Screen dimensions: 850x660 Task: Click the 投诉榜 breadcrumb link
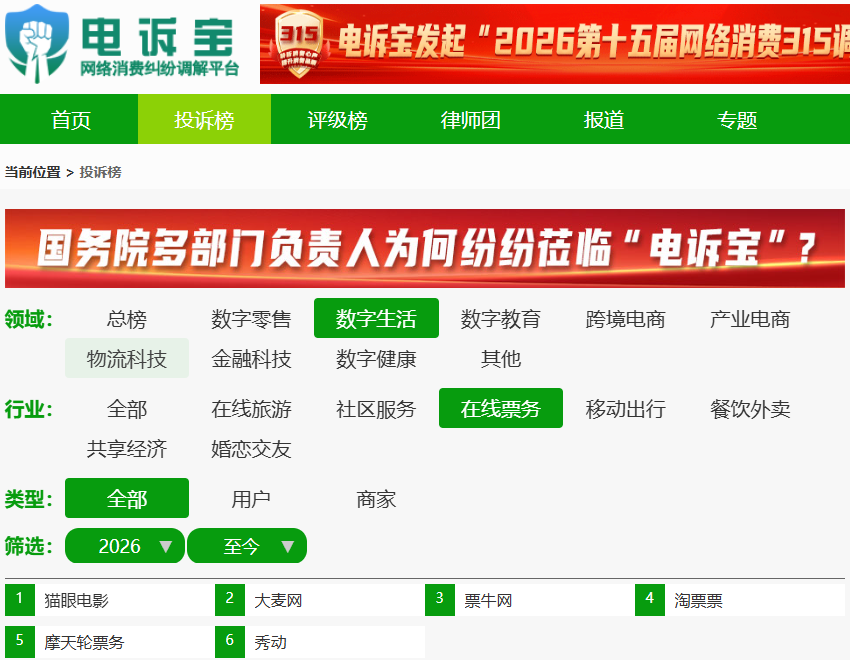click(100, 172)
